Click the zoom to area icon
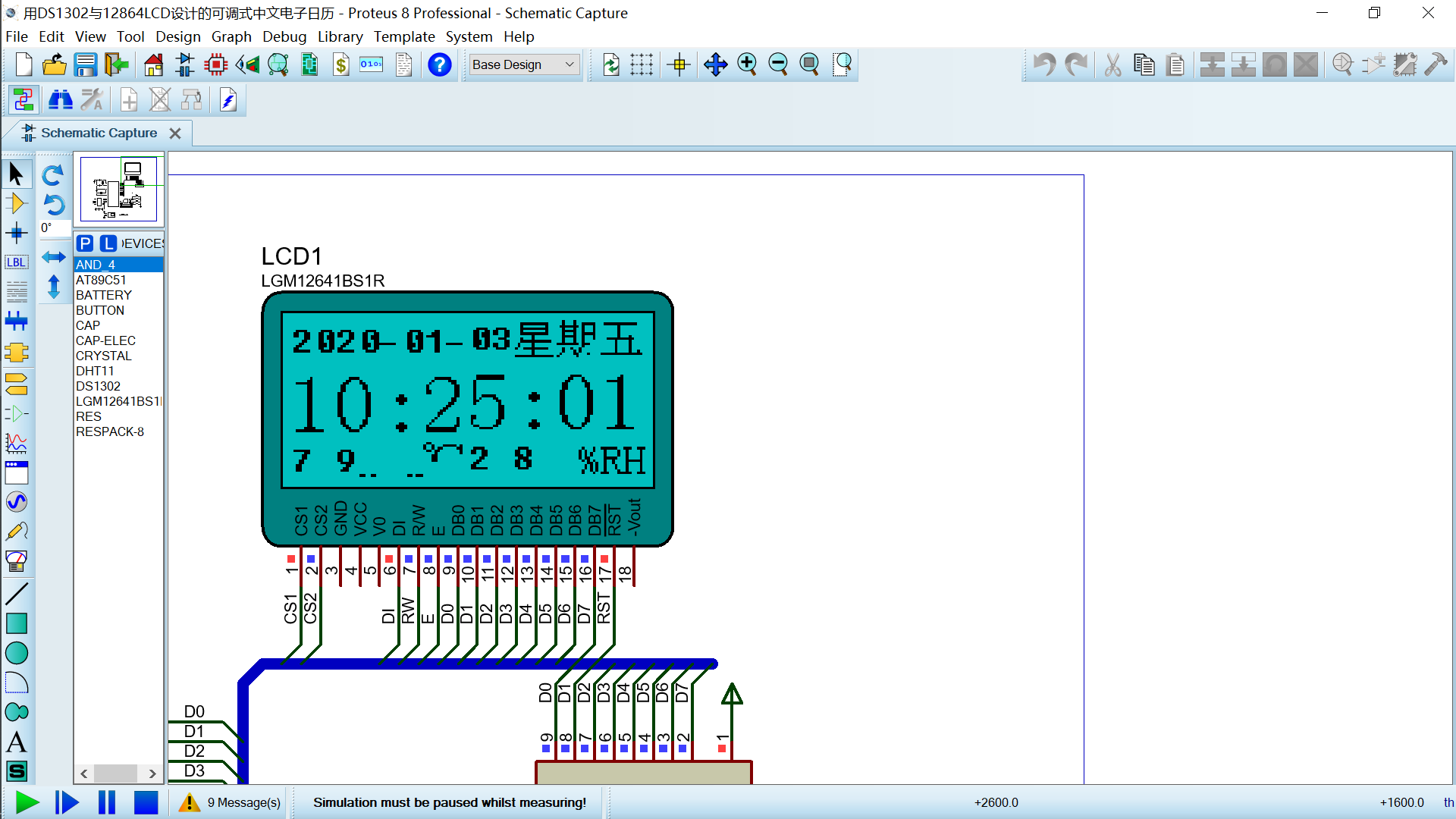This screenshot has height=819, width=1456. coord(842,64)
